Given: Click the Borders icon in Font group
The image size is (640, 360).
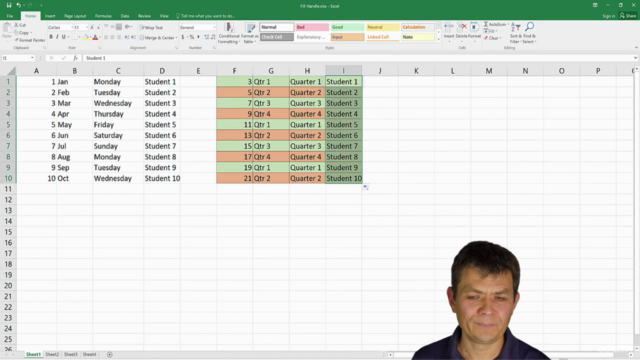Looking at the screenshot, I should coord(75,37).
